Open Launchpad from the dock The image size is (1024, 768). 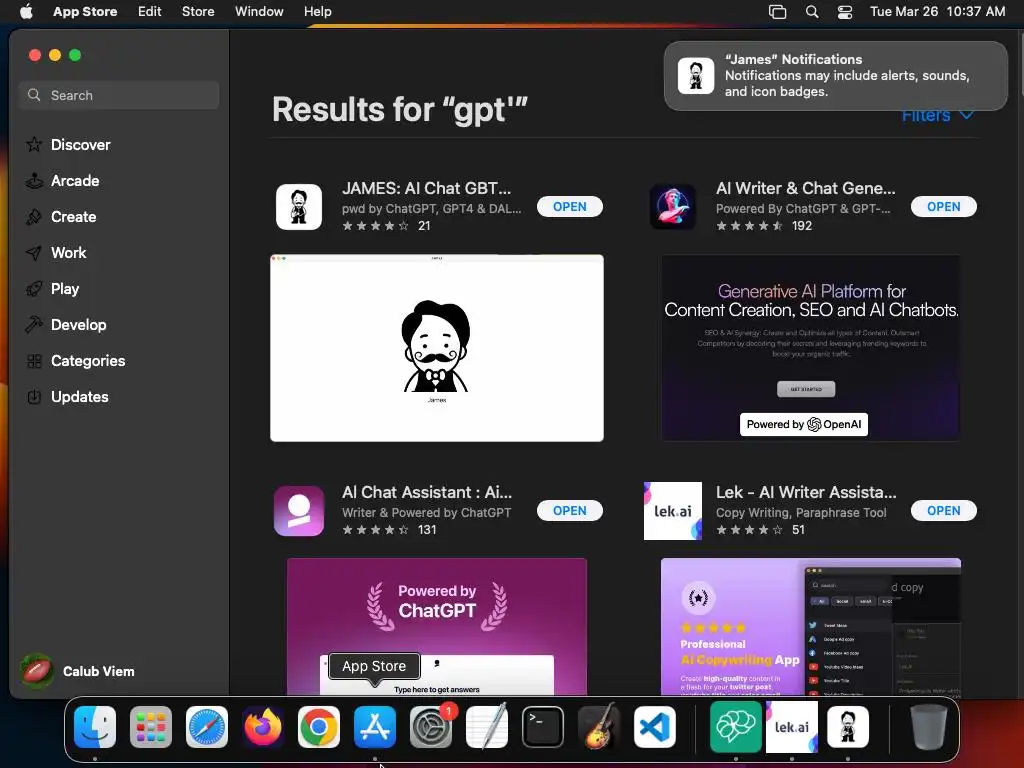[x=151, y=727]
